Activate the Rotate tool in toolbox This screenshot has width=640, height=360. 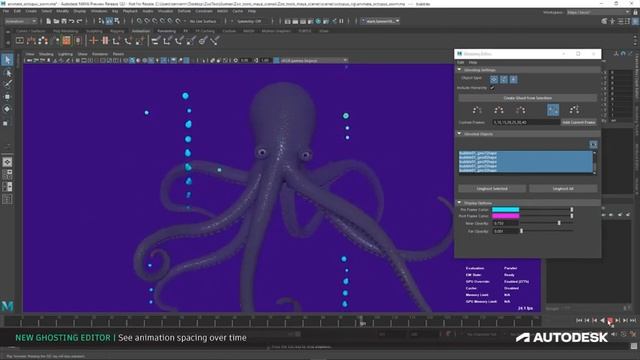tap(7, 109)
